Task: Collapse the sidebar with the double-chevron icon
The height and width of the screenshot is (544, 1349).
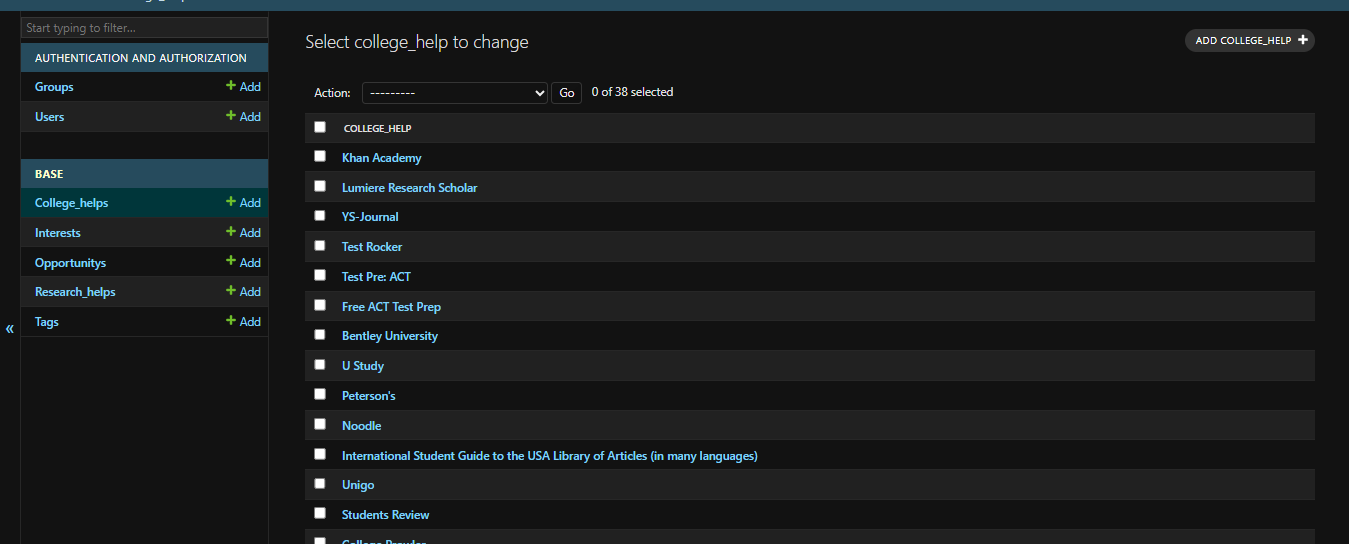Action: tap(10, 329)
